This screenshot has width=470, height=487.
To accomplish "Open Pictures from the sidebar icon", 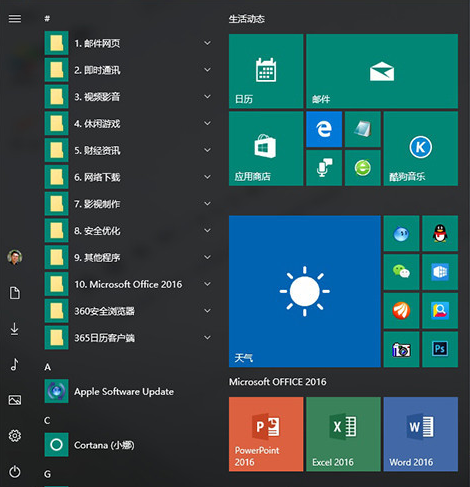I will coord(15,400).
